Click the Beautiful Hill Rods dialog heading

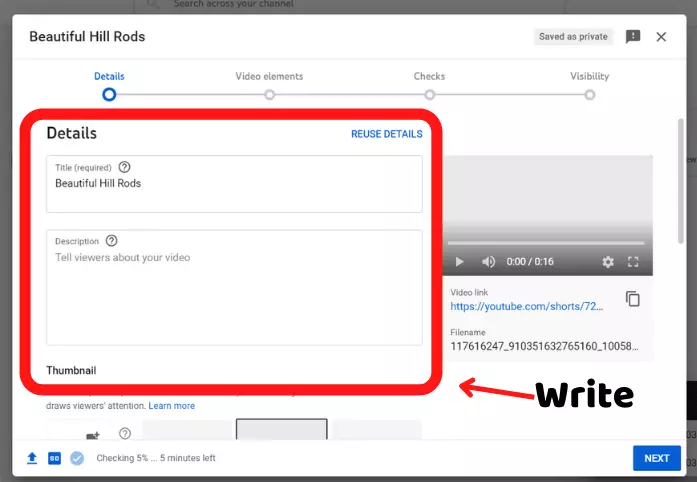coord(87,36)
